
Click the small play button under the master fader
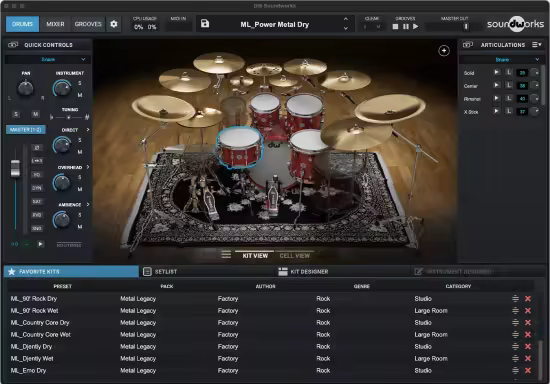pos(41,244)
